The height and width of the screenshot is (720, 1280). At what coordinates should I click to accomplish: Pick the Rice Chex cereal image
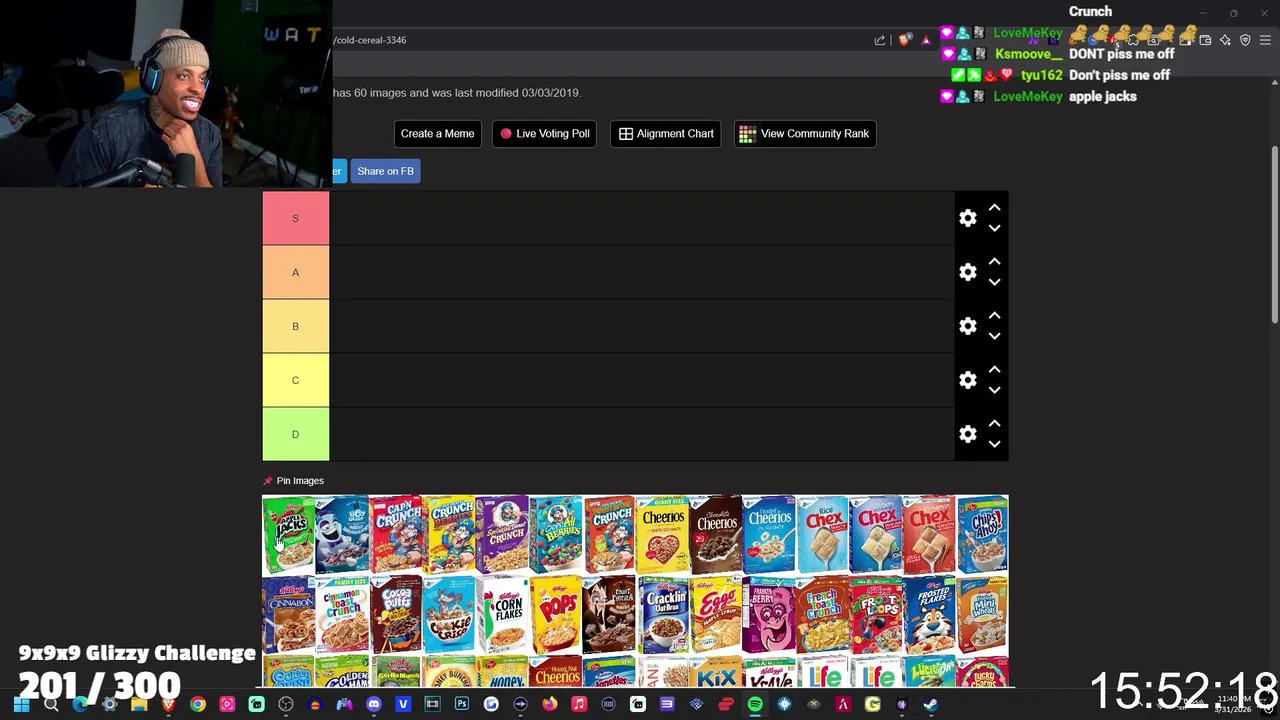point(822,535)
